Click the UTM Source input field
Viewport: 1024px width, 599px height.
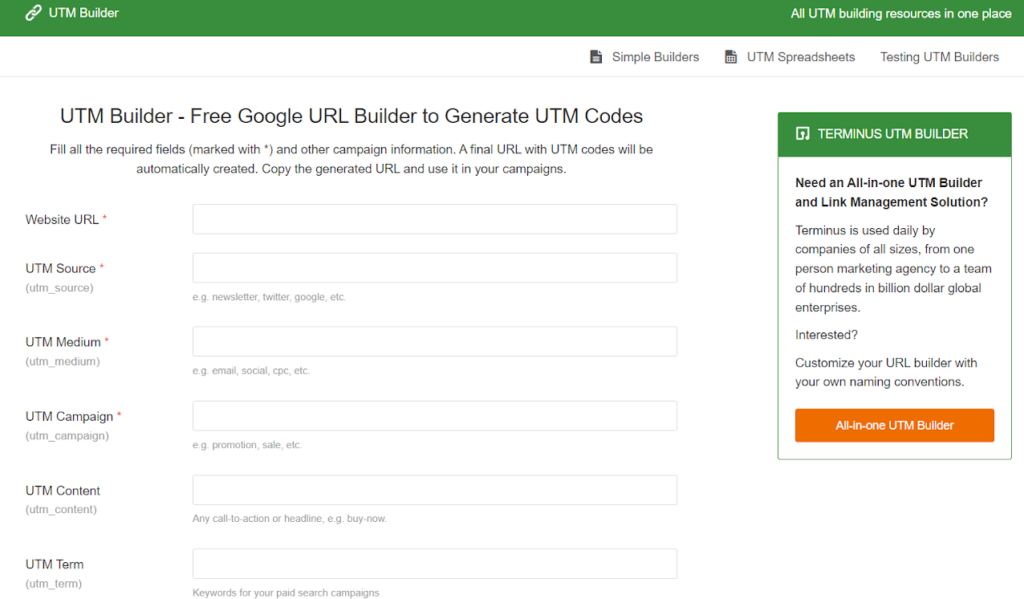point(433,268)
